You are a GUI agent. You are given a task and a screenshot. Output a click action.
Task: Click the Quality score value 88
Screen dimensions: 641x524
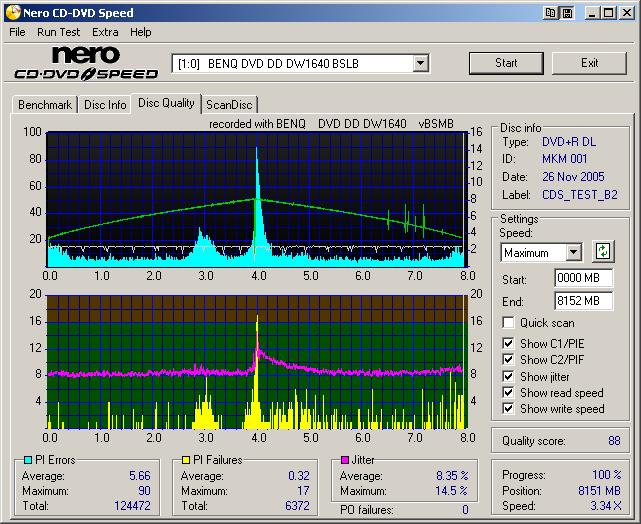point(614,441)
